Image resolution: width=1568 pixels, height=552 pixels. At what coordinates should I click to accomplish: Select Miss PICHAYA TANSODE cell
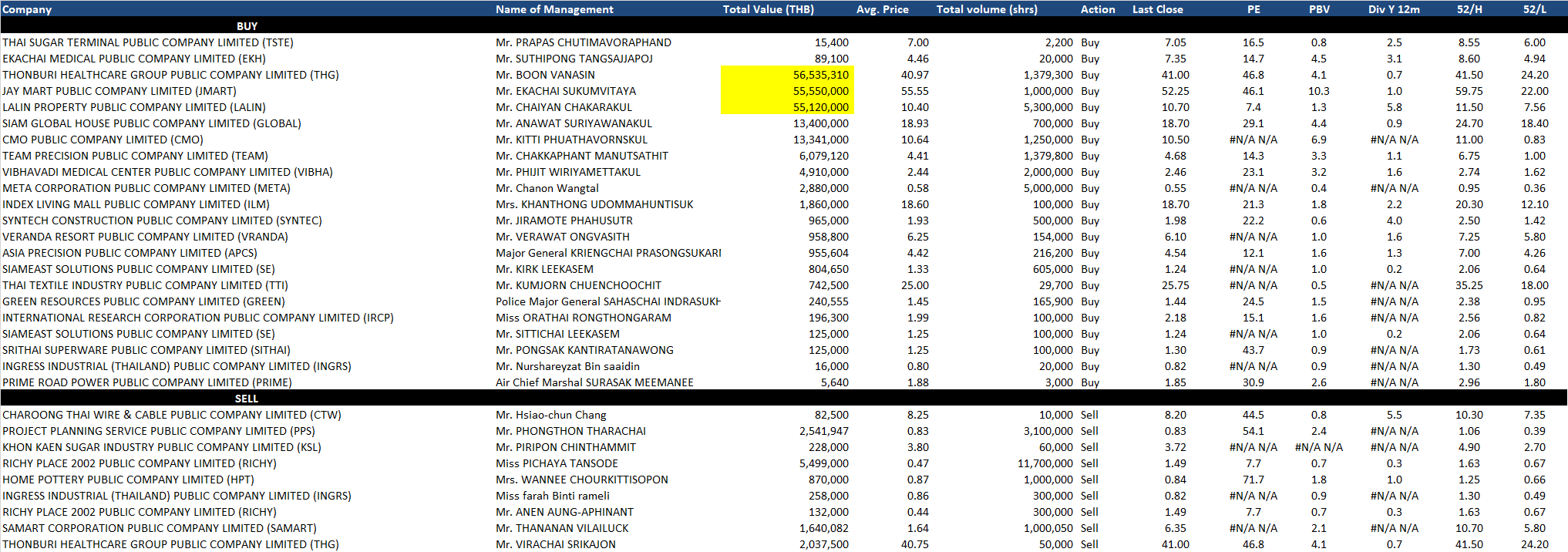pos(557,463)
